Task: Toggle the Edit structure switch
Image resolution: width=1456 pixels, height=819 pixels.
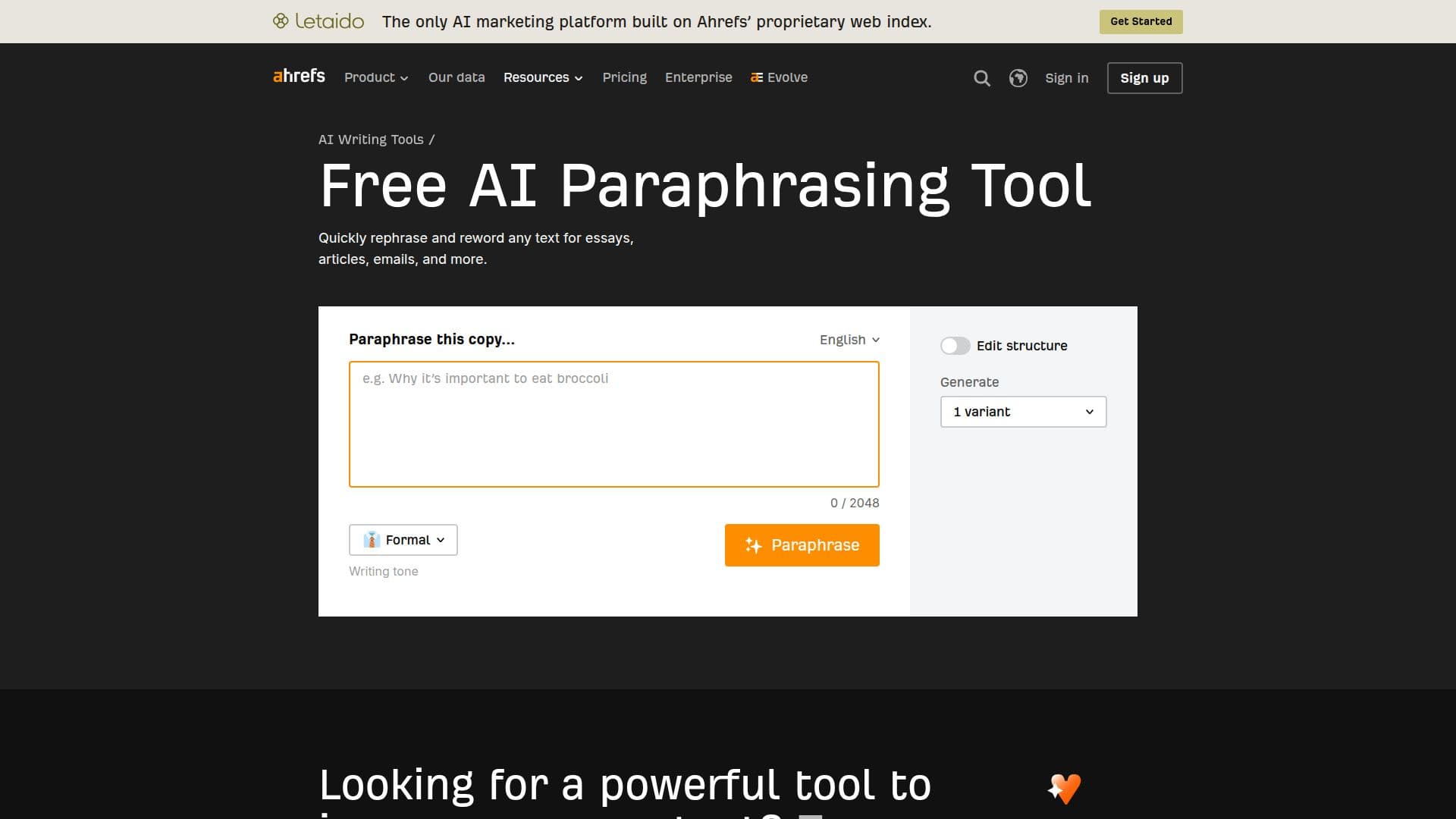Action: (955, 346)
